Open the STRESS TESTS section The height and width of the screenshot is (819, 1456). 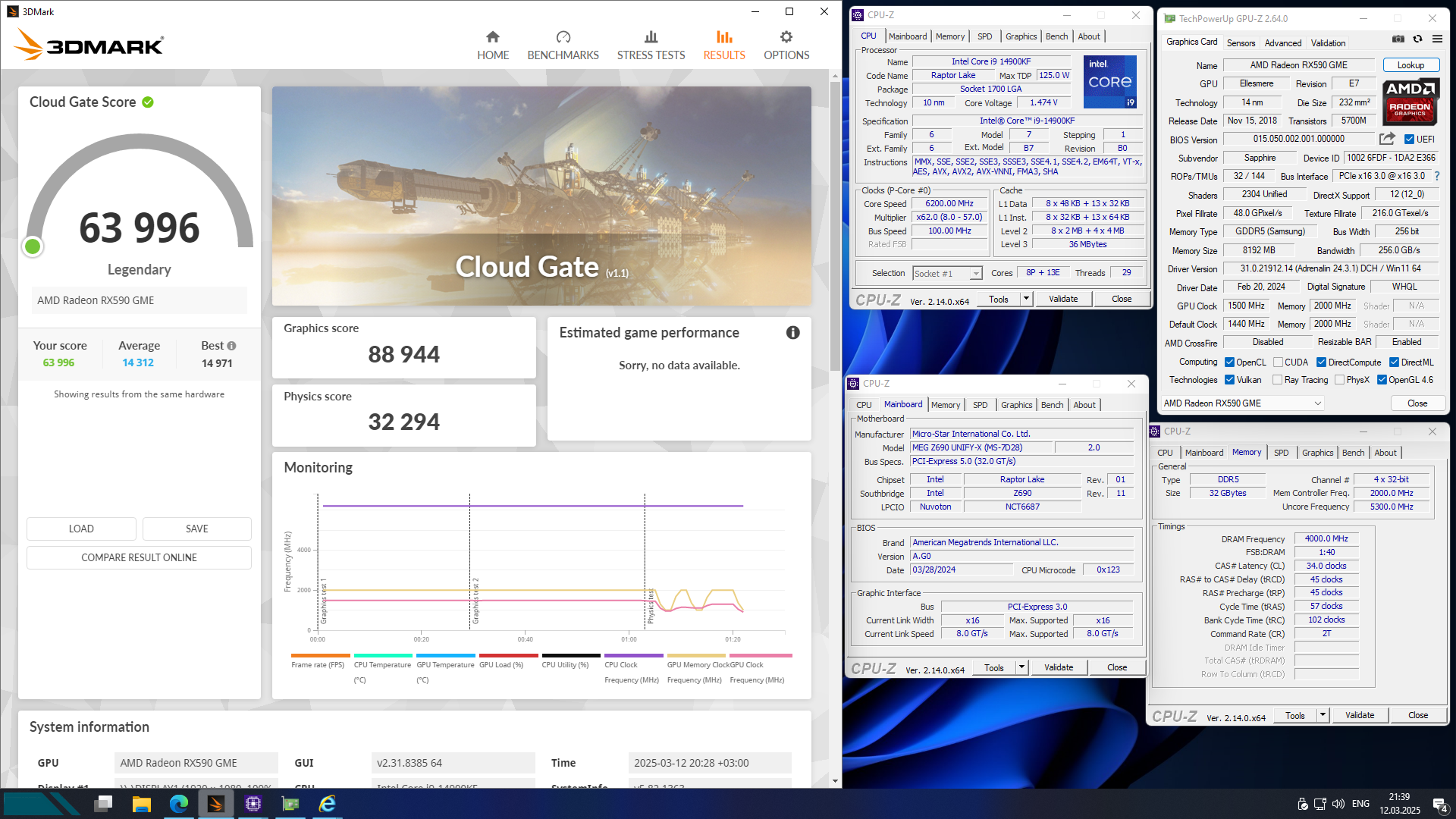point(651,45)
